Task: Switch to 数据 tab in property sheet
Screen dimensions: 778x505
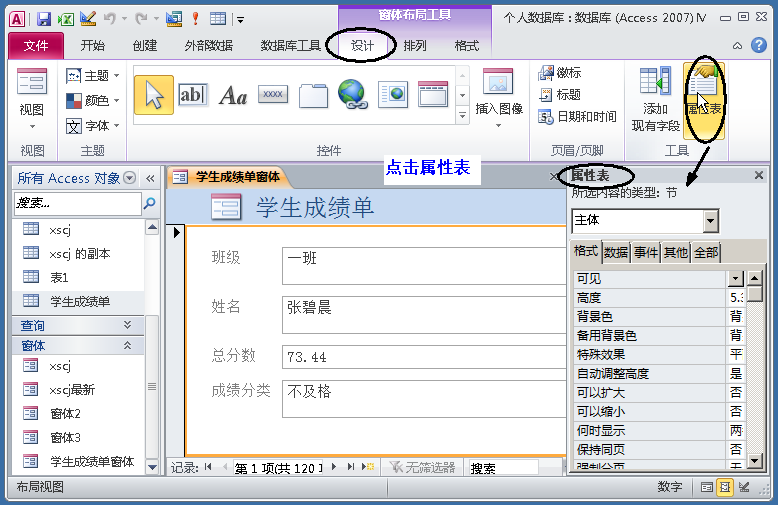Action: [616, 252]
